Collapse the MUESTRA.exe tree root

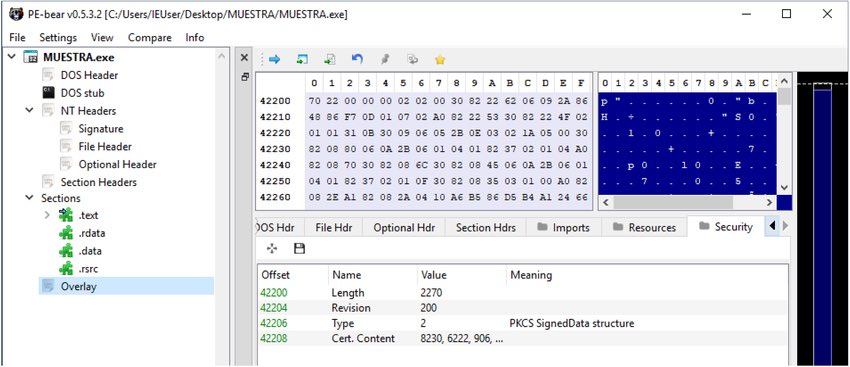pyautogui.click(x=11, y=57)
